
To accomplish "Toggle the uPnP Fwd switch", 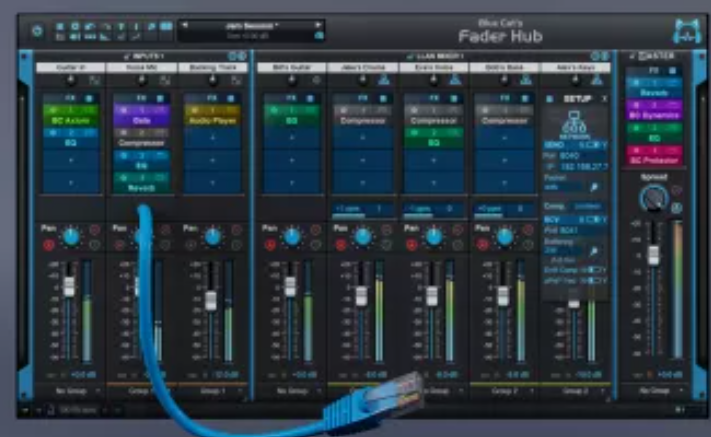I will [594, 281].
